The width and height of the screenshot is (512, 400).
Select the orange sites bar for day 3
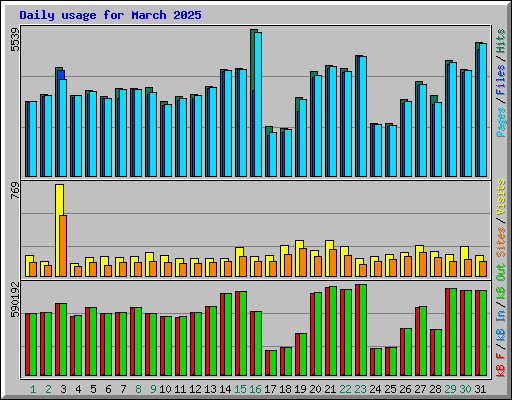pyautogui.click(x=63, y=246)
